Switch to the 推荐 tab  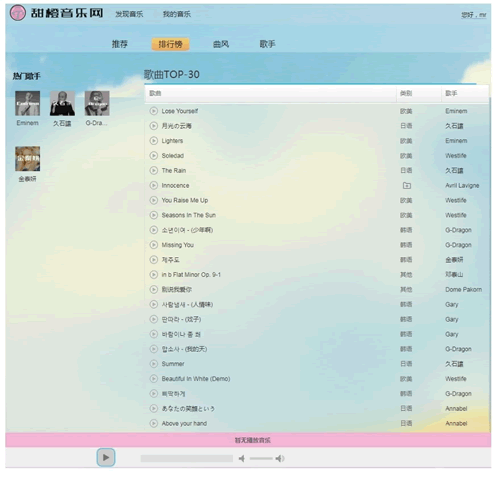pos(120,44)
